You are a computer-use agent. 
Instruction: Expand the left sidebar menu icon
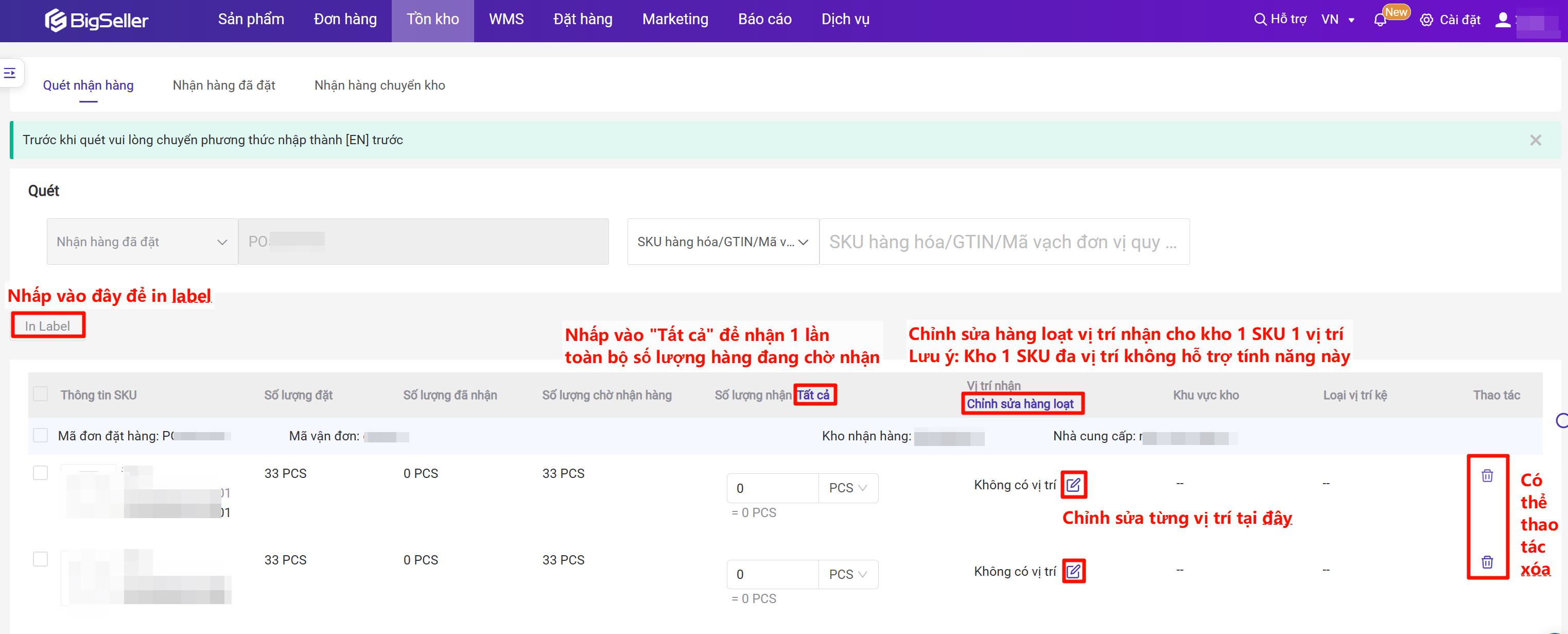click(10, 73)
